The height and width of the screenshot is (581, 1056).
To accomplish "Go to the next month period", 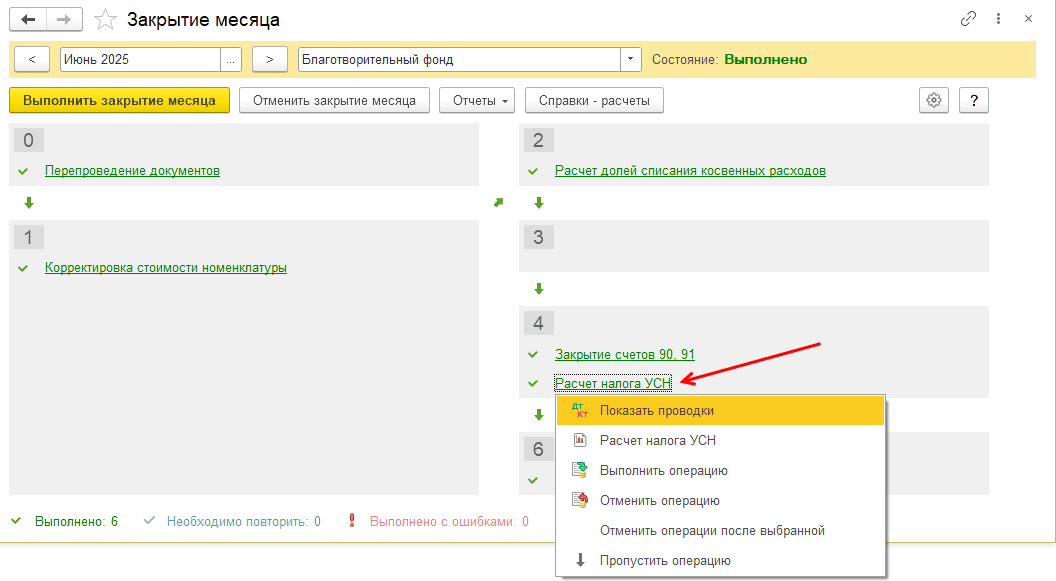I will pyautogui.click(x=270, y=59).
